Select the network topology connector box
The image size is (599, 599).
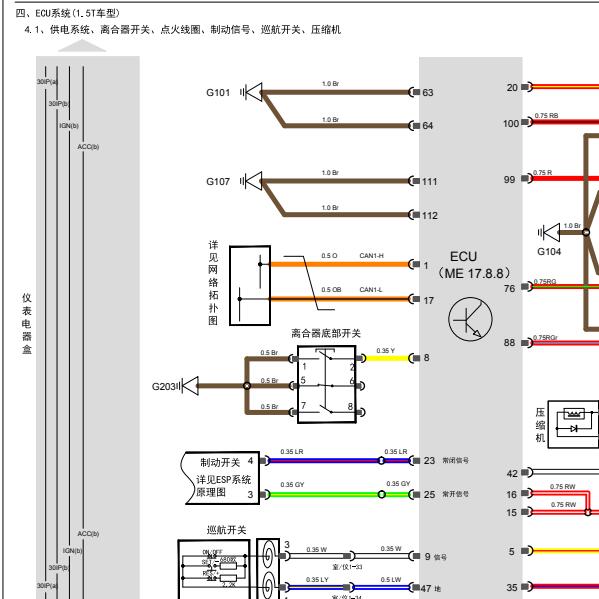point(250,285)
